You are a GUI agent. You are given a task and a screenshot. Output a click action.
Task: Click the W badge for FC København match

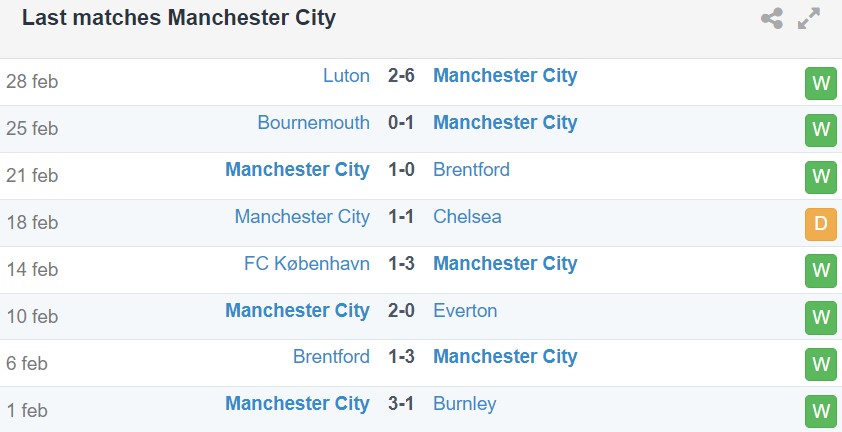tap(820, 271)
